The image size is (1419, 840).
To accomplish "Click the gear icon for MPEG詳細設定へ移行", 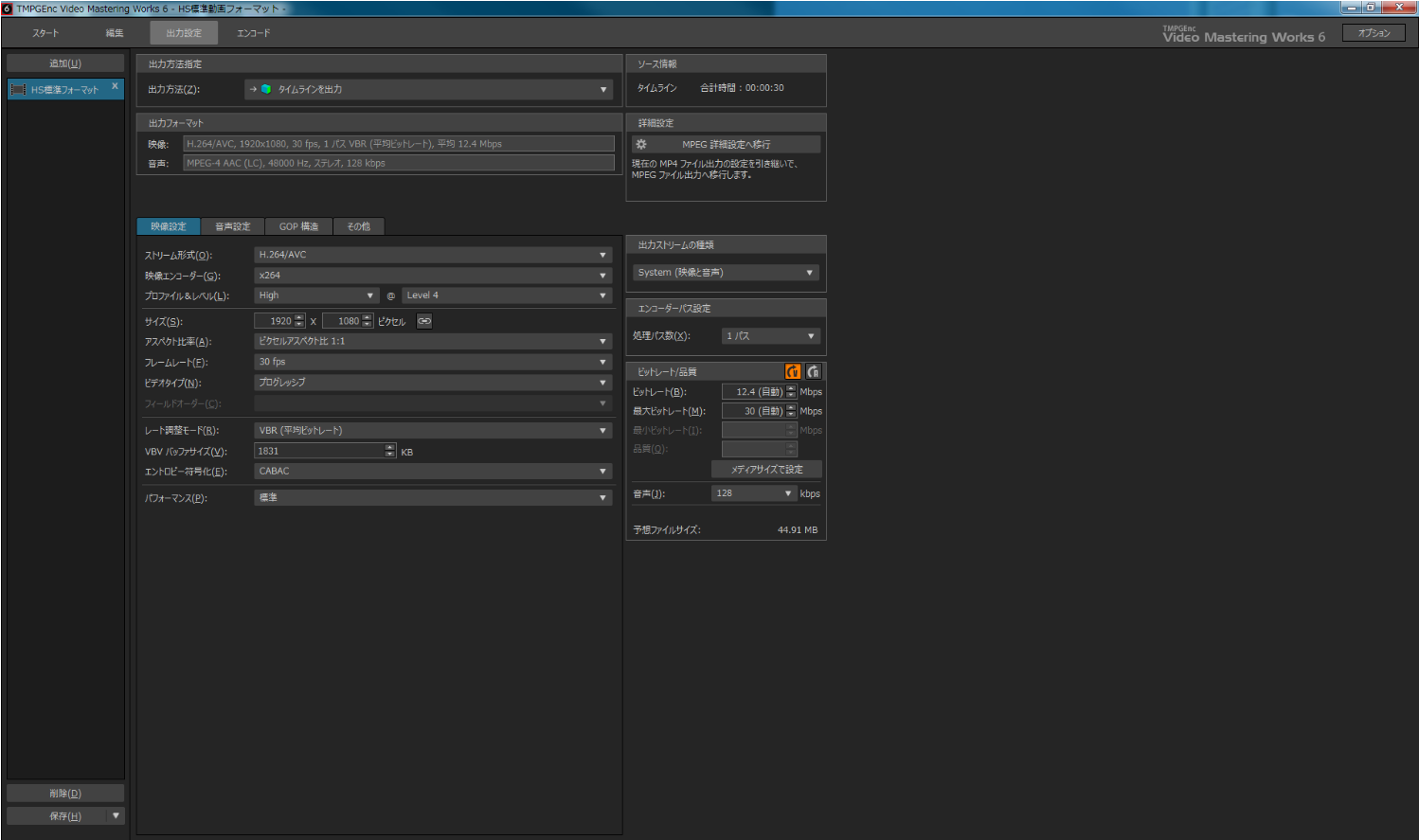I will click(641, 144).
